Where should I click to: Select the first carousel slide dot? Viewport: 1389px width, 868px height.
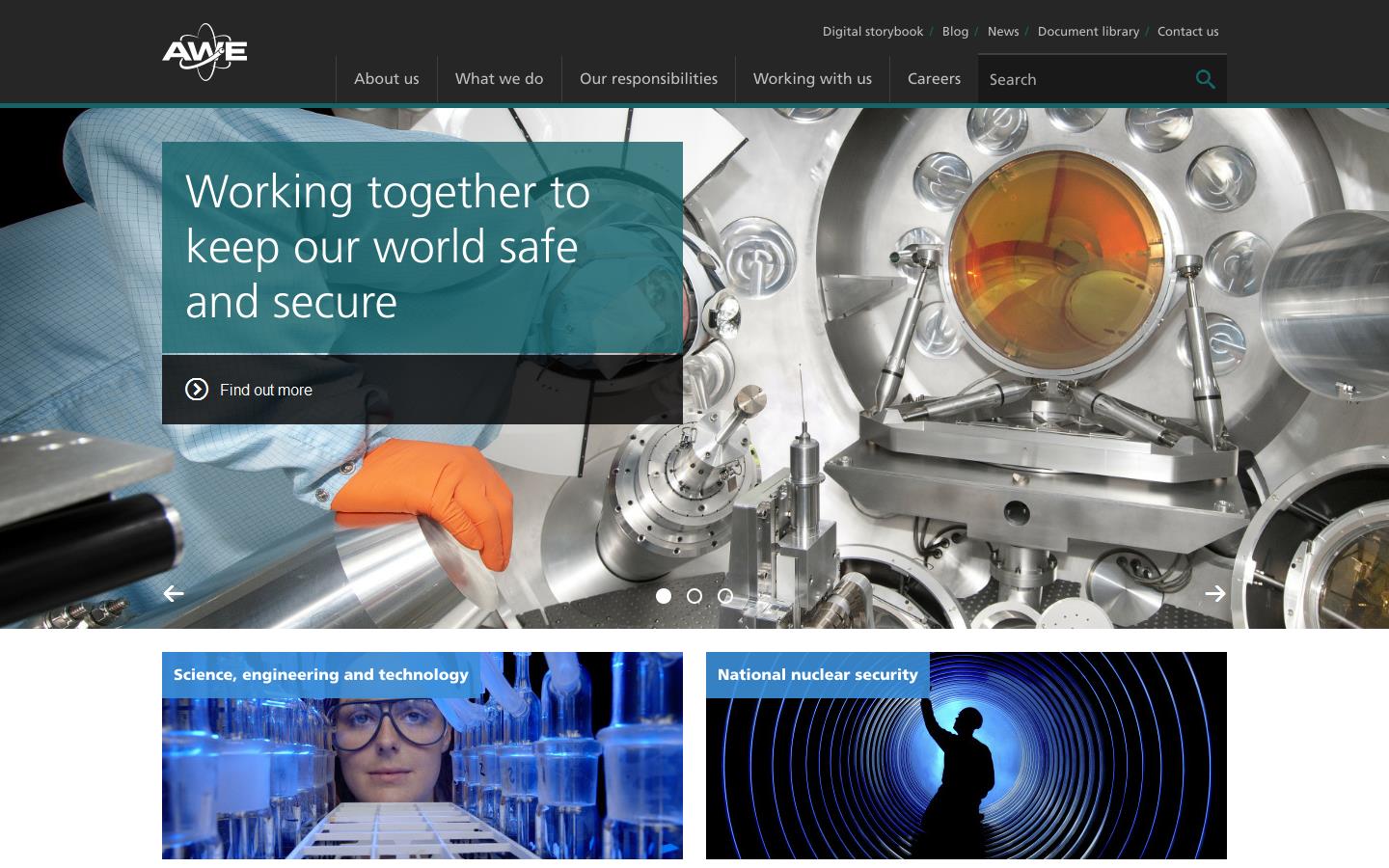pyautogui.click(x=664, y=596)
